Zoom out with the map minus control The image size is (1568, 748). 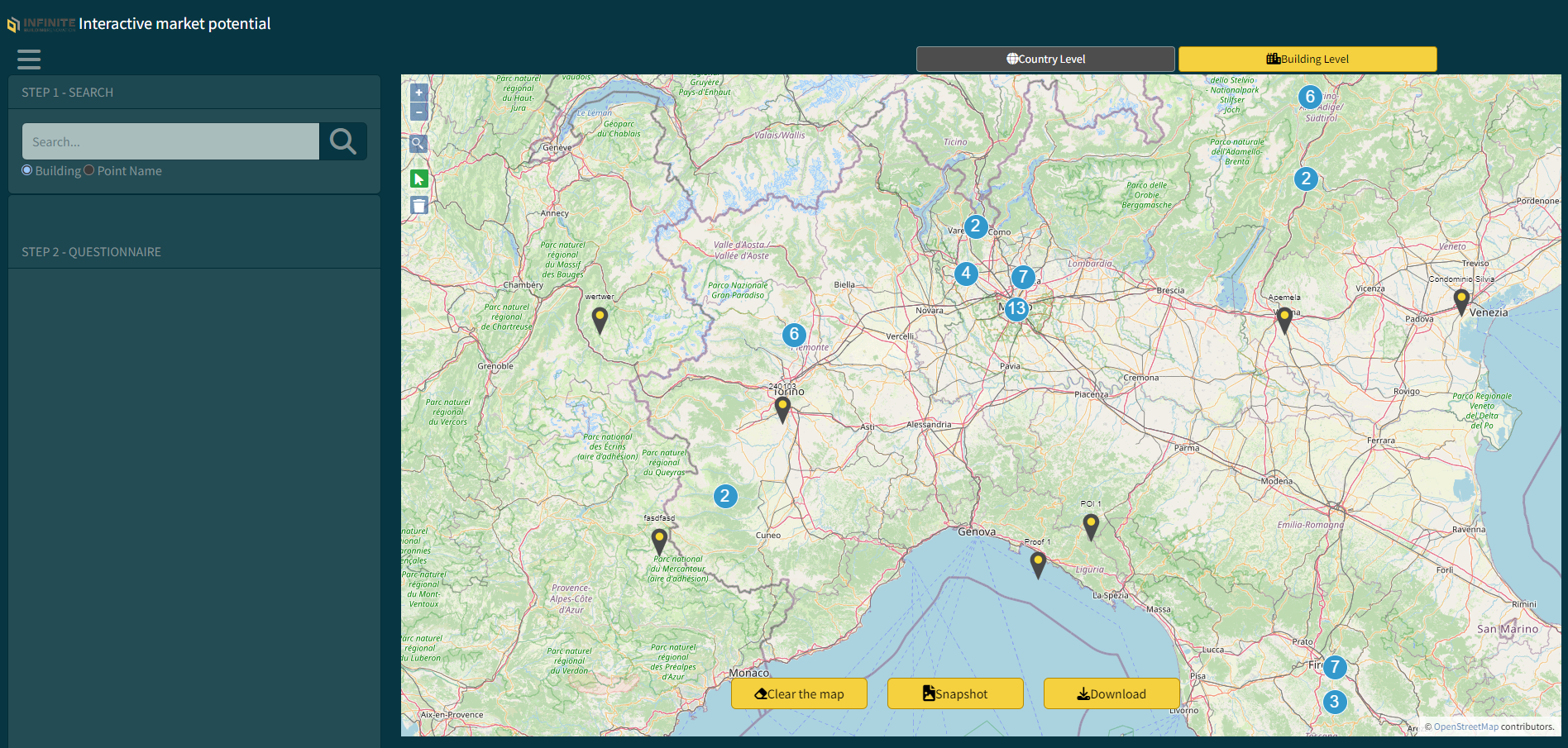click(419, 112)
